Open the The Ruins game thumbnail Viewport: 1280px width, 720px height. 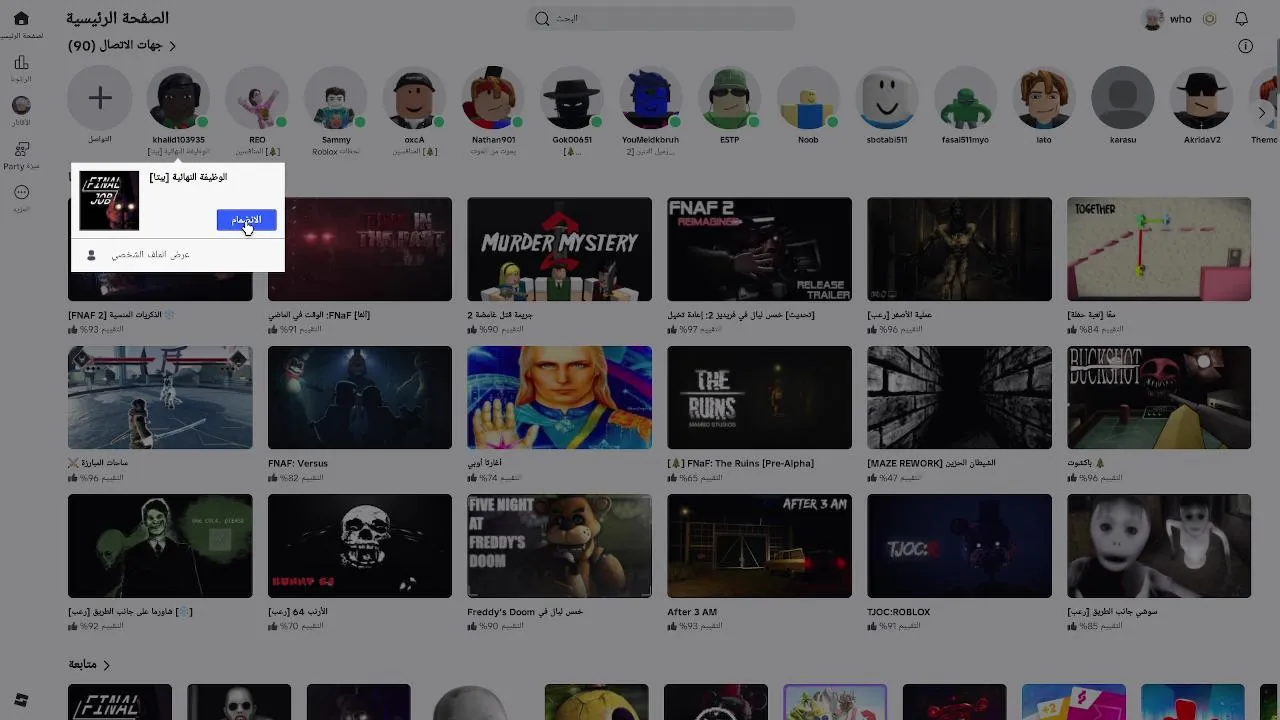point(759,398)
